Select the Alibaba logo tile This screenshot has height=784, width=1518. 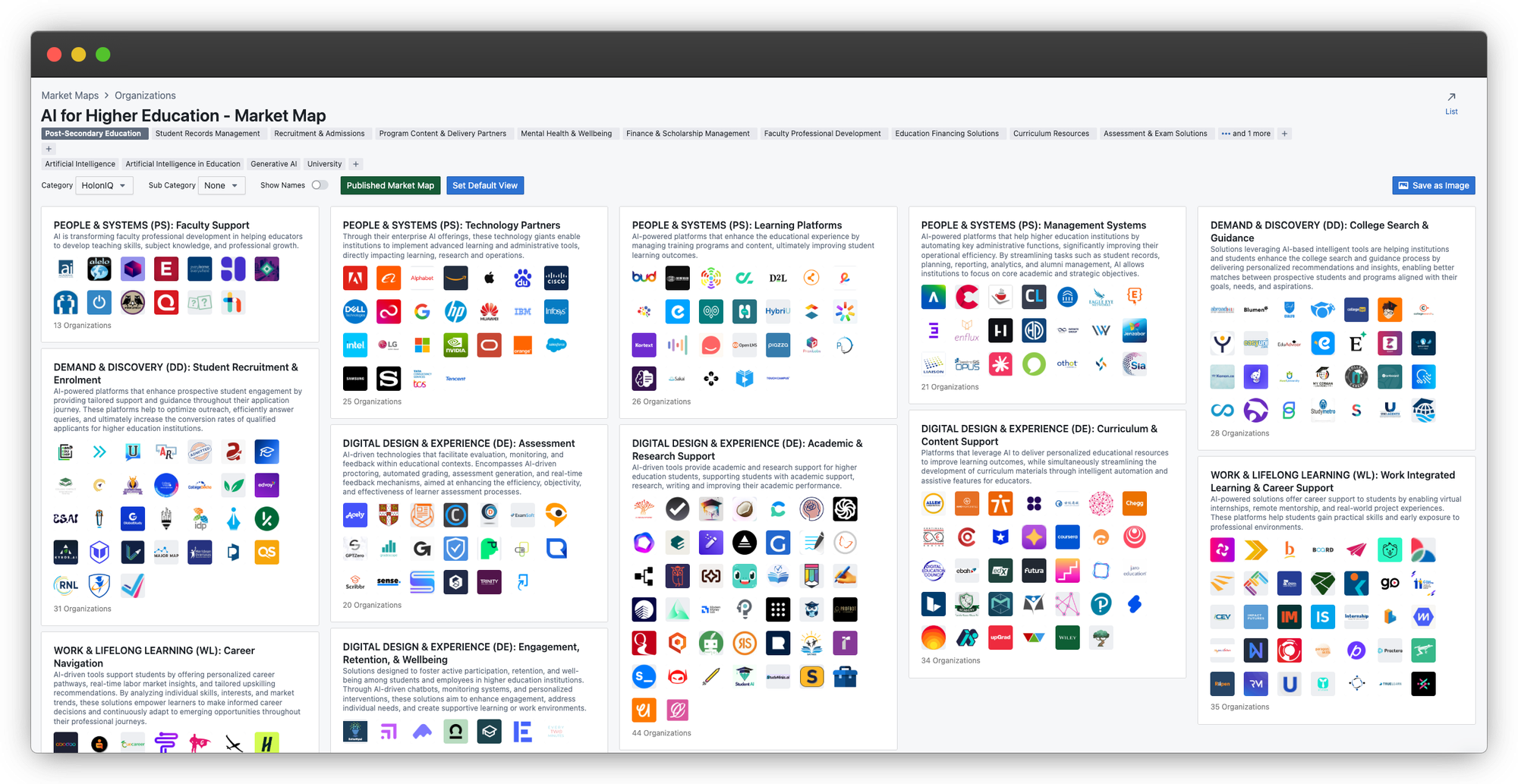[x=389, y=278]
